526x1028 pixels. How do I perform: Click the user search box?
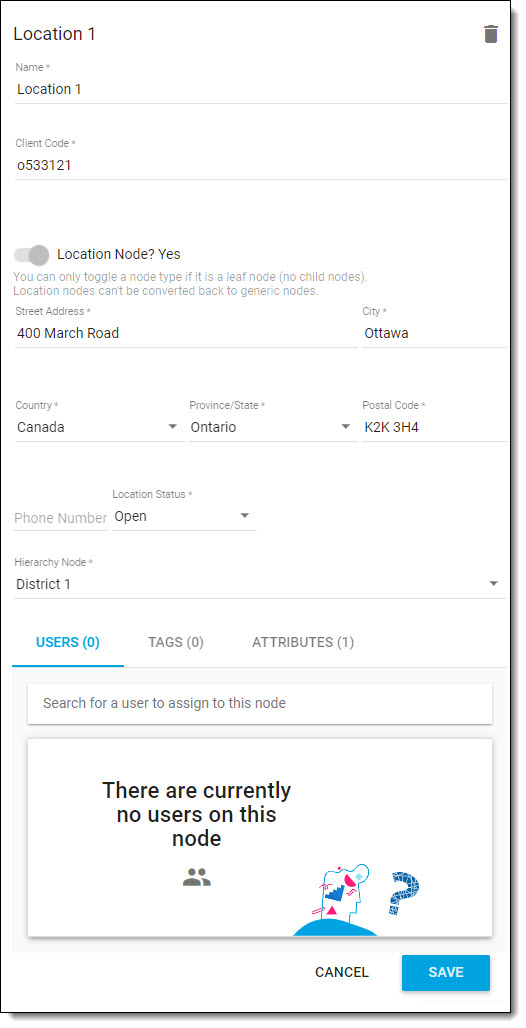(x=260, y=703)
